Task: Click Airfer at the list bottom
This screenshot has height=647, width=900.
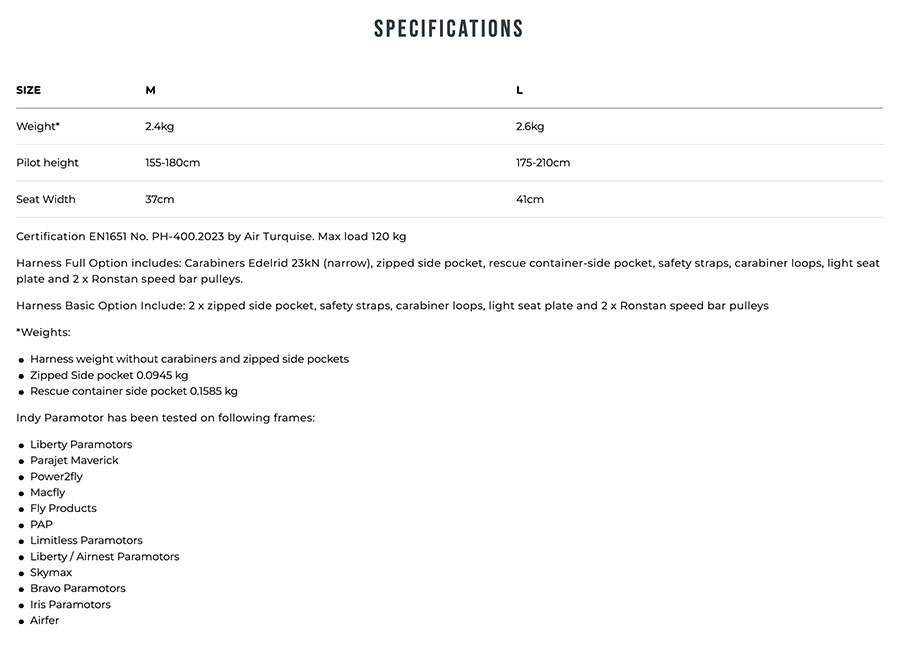Action: [45, 620]
